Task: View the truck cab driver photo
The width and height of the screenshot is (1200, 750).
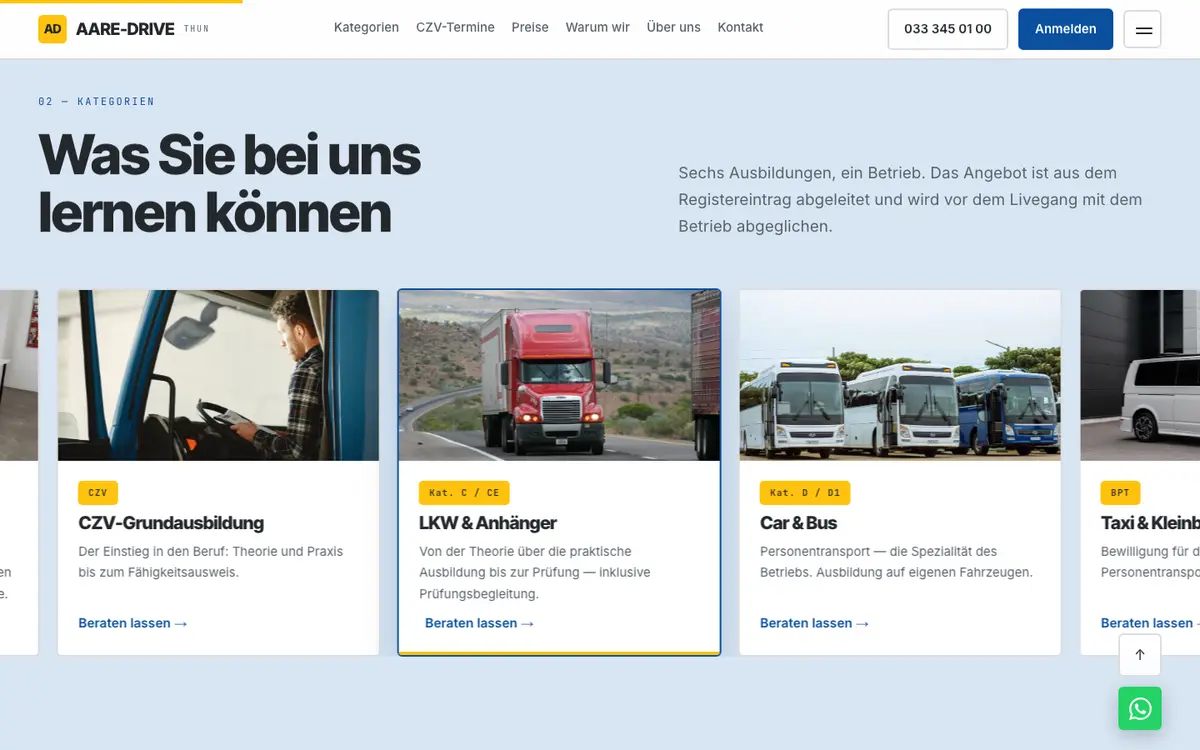Action: pos(218,375)
